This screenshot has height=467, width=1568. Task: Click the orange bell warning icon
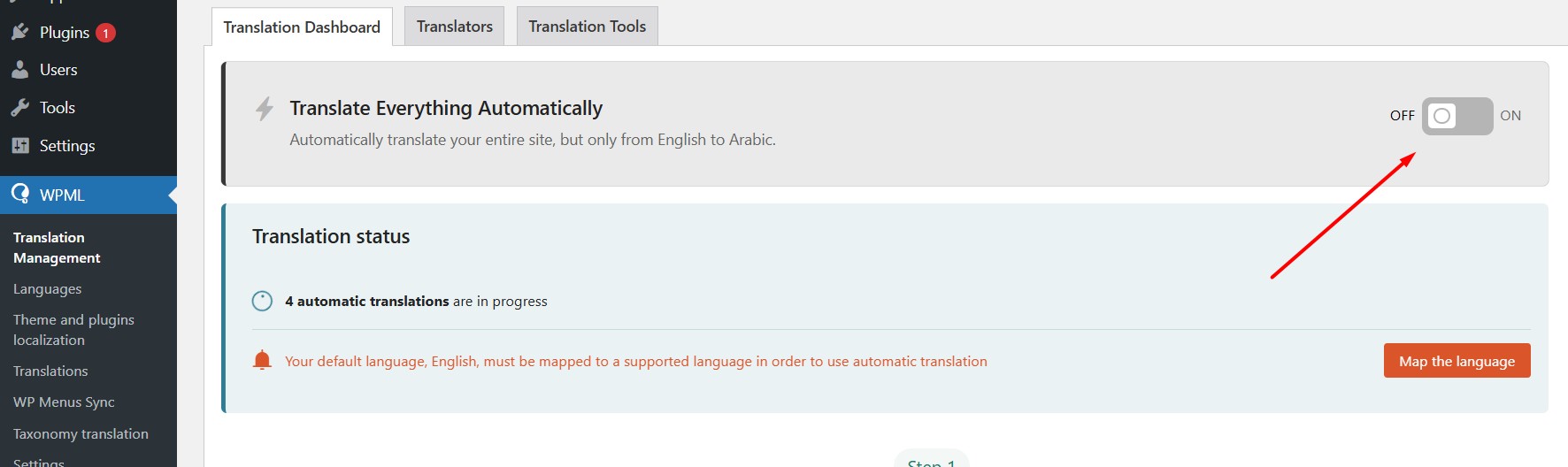click(x=262, y=360)
